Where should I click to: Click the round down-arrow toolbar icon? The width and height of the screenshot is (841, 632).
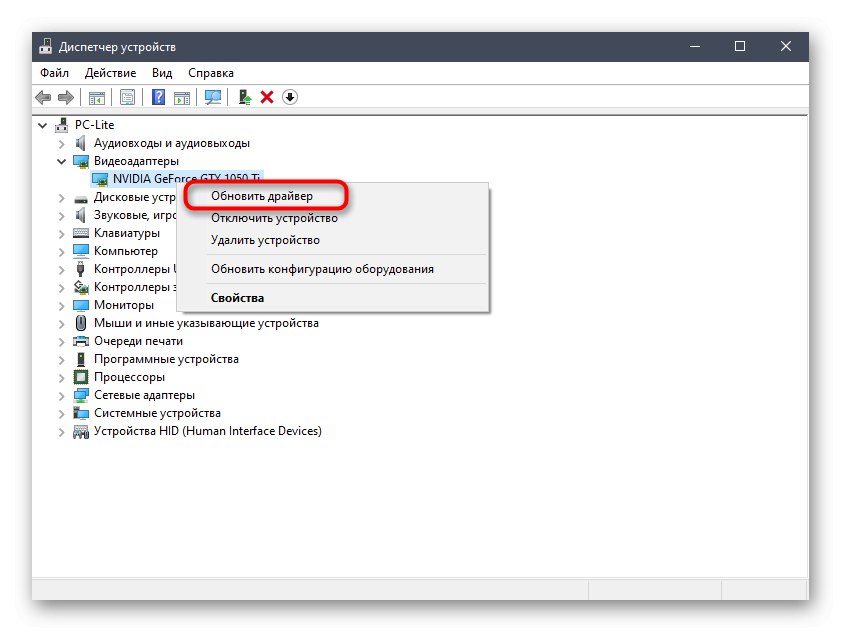[x=290, y=97]
